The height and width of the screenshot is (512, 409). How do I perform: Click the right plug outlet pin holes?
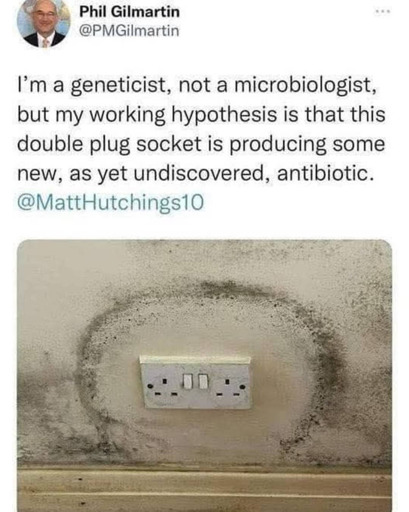[x=231, y=387]
